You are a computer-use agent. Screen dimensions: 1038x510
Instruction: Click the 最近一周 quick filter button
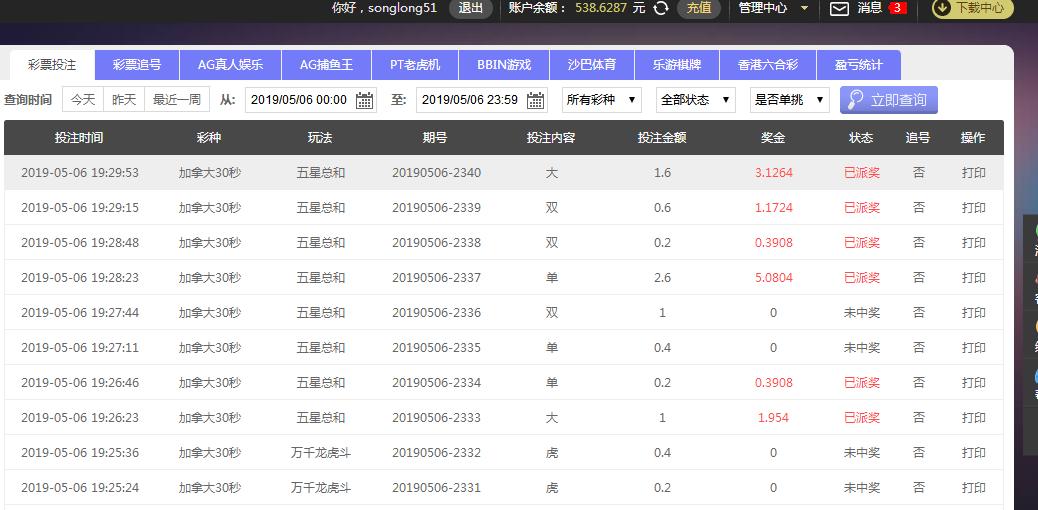coord(177,100)
